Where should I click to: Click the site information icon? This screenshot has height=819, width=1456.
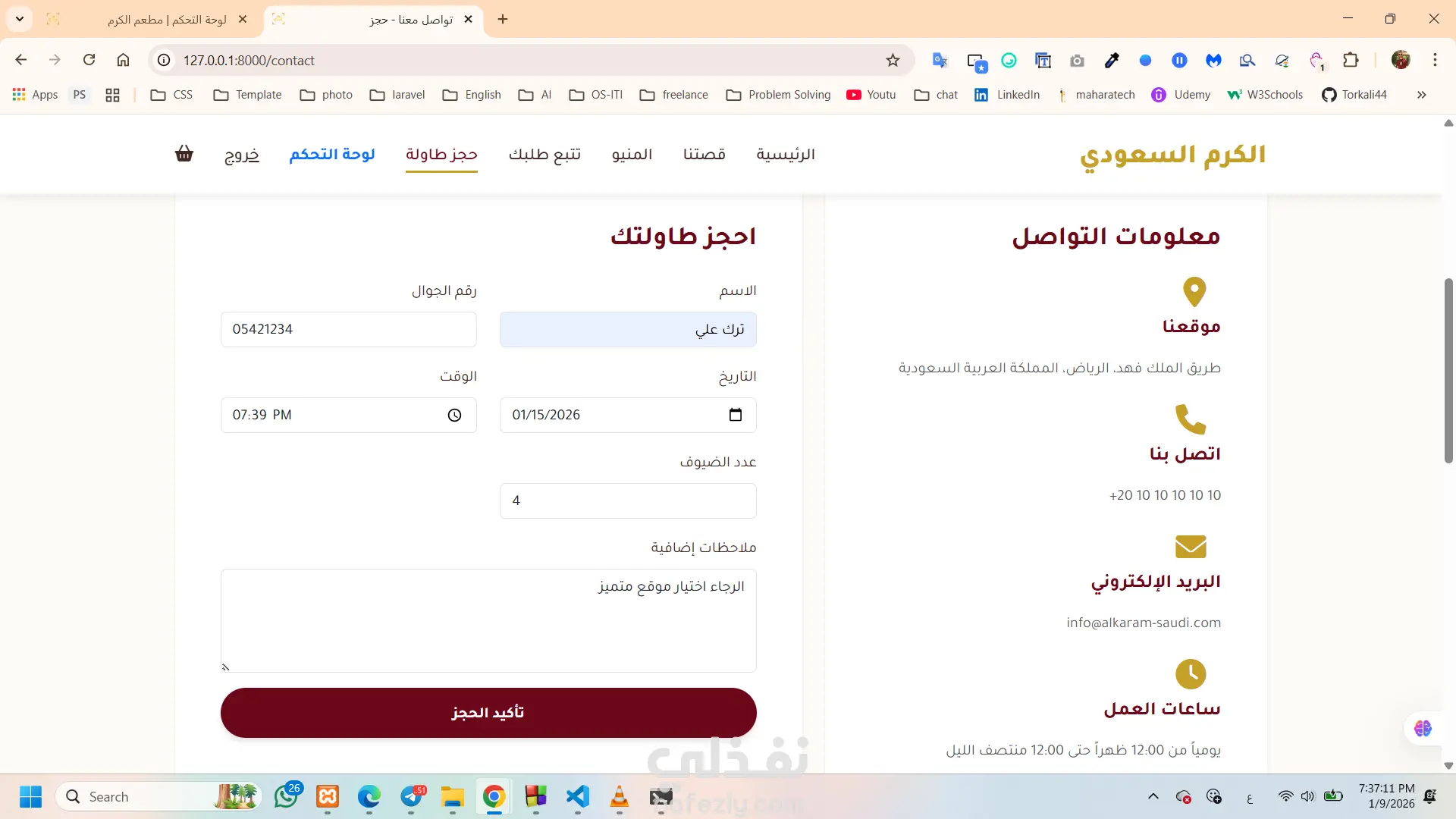click(x=164, y=60)
